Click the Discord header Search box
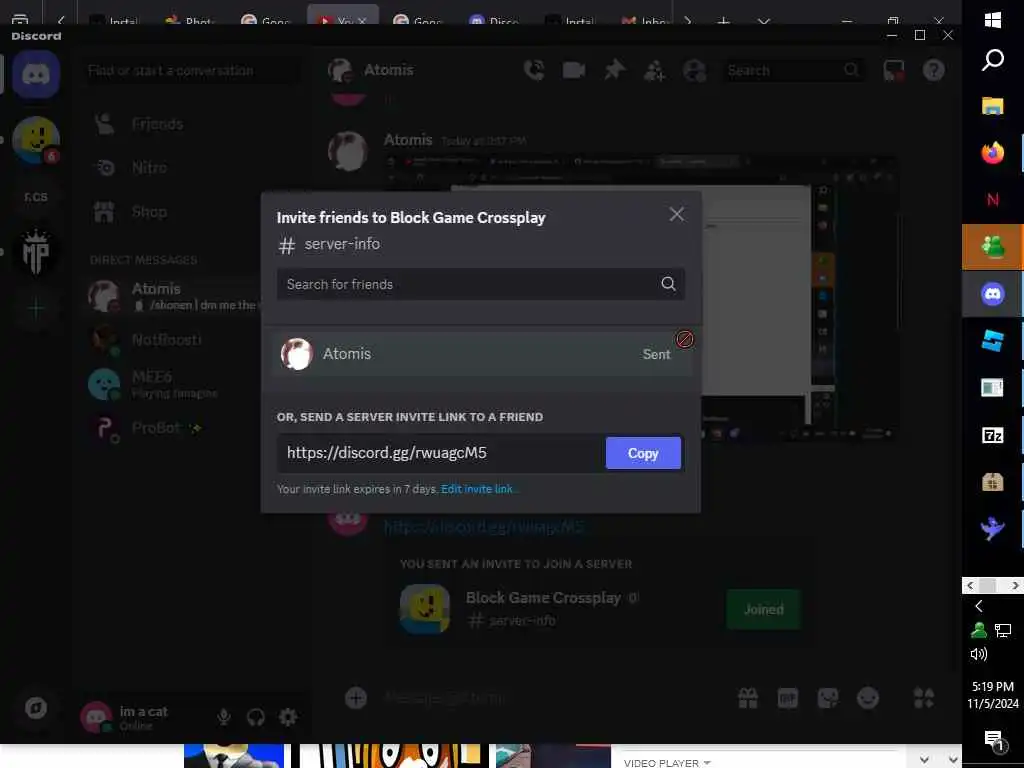 click(x=793, y=70)
